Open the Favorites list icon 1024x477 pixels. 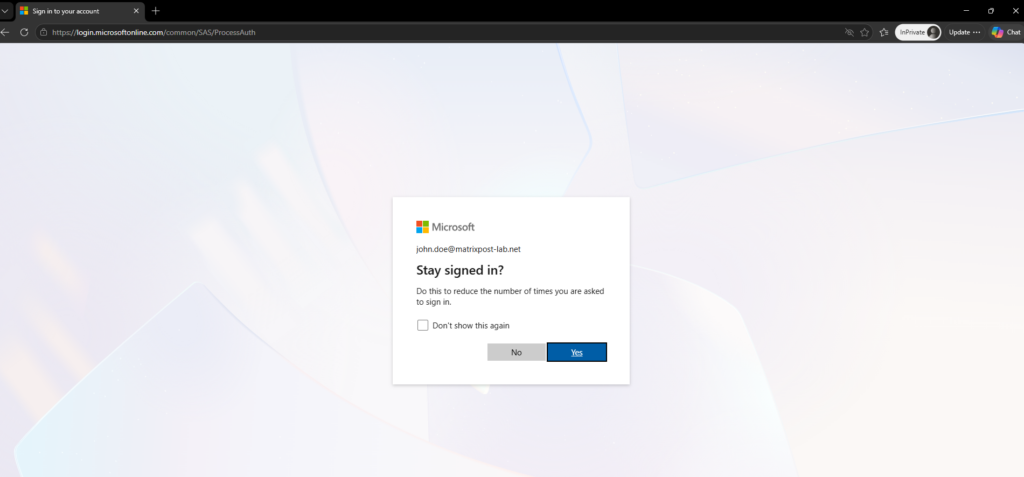[884, 32]
